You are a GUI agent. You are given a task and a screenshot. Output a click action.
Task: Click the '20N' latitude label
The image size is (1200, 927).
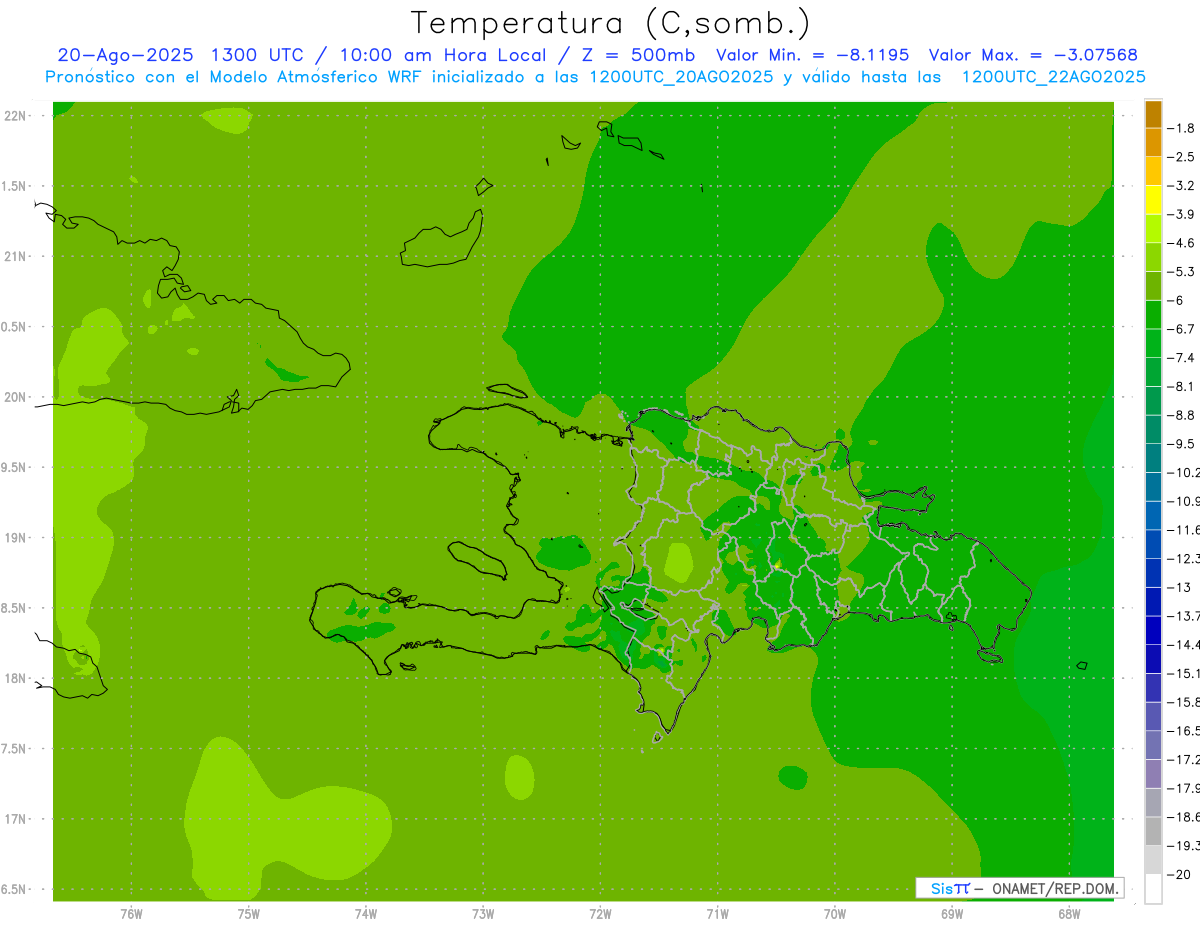[15, 397]
